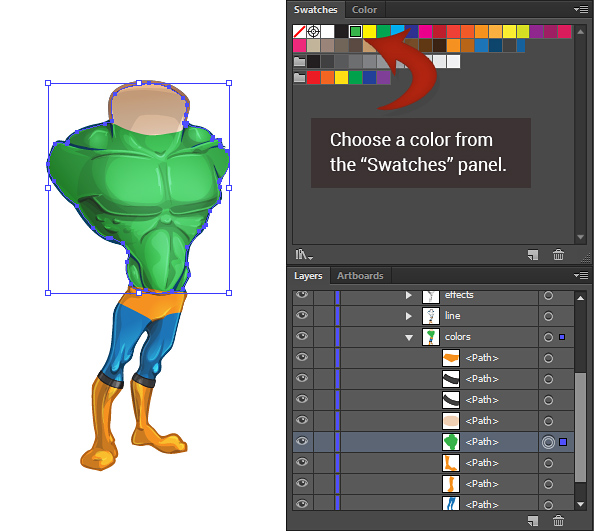Hide the blue legs path

point(302,504)
